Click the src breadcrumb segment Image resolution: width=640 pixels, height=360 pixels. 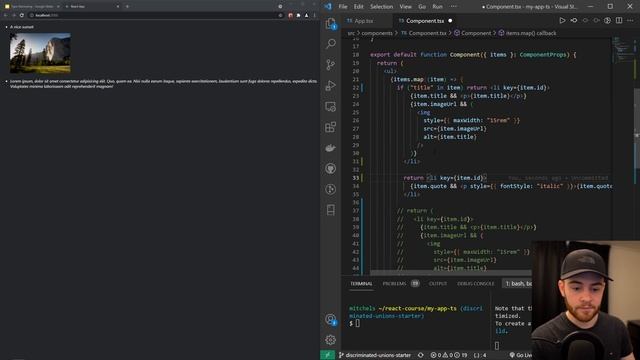(351, 33)
